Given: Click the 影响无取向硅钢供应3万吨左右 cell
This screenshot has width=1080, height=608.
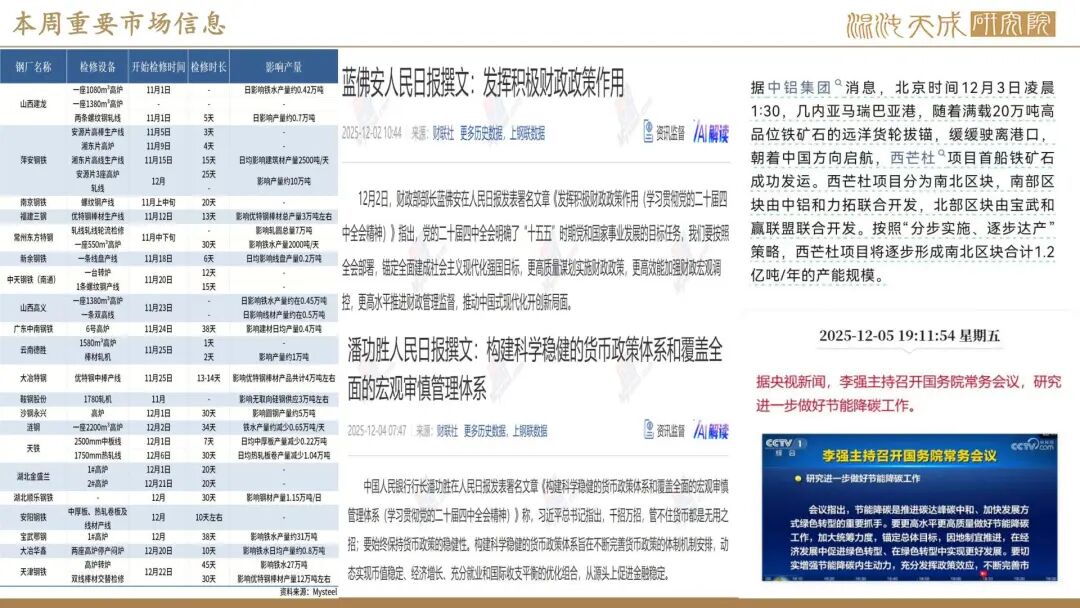Looking at the screenshot, I should (284, 399).
